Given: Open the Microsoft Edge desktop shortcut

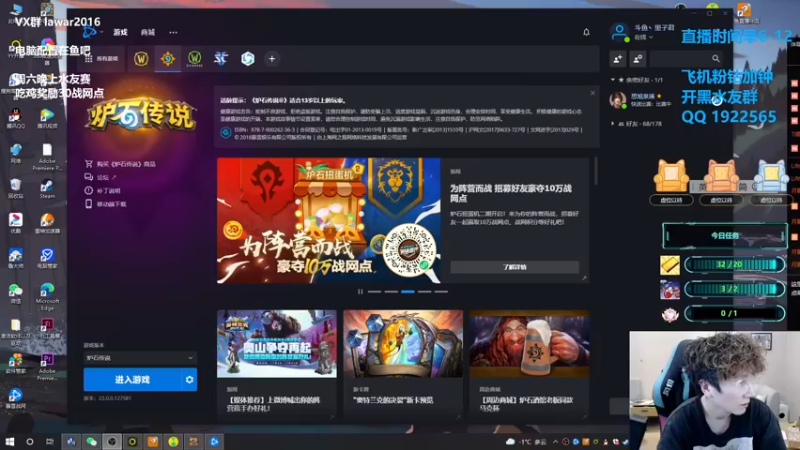Looking at the screenshot, I should click(x=47, y=296).
